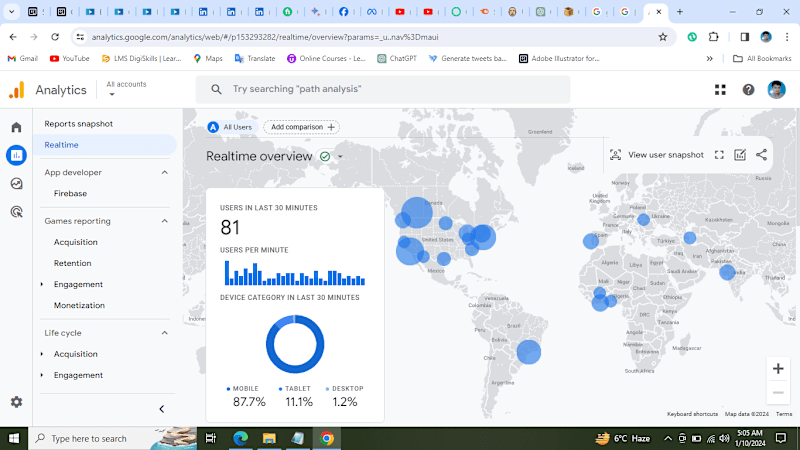Open the All accounts dropdown
The image size is (800, 450).
click(x=126, y=89)
